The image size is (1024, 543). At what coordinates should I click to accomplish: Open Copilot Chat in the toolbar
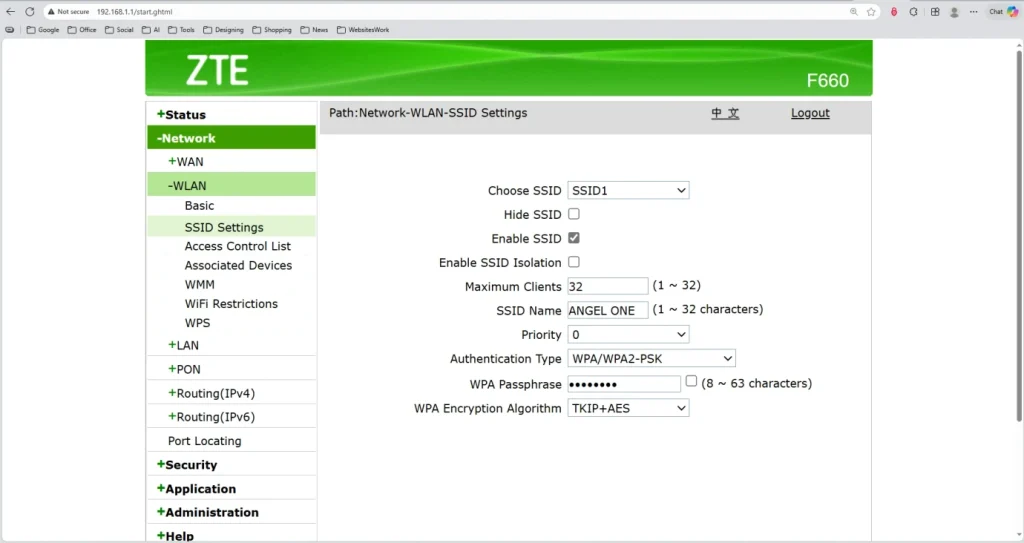click(1001, 11)
